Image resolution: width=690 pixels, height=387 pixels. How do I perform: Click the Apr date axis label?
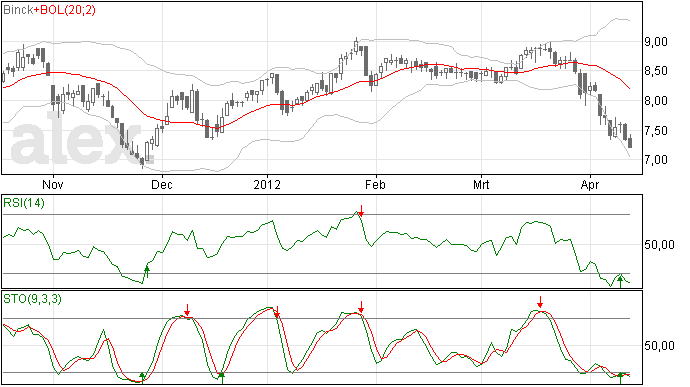tap(590, 184)
